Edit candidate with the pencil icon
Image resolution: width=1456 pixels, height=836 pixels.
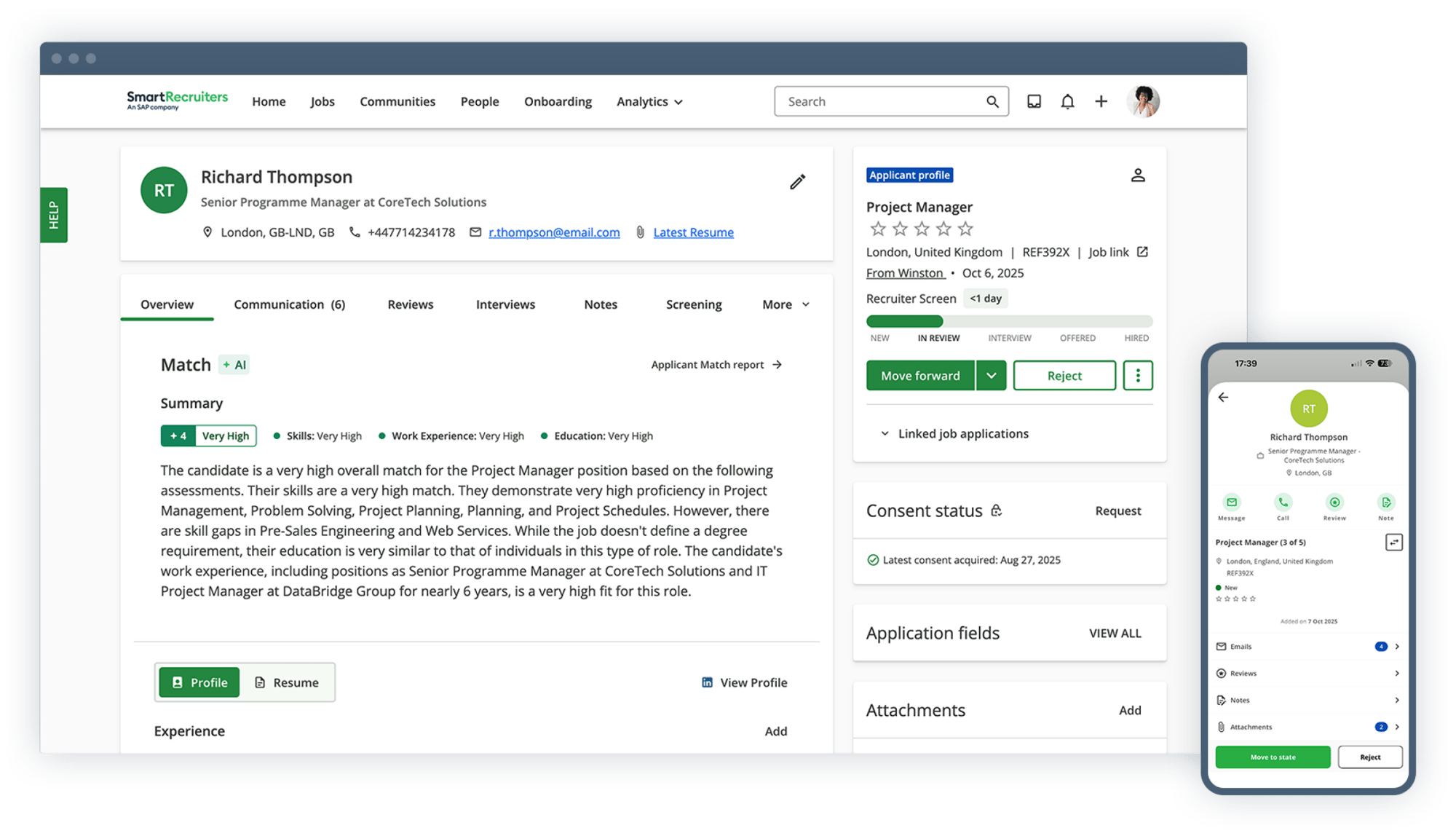tap(798, 181)
